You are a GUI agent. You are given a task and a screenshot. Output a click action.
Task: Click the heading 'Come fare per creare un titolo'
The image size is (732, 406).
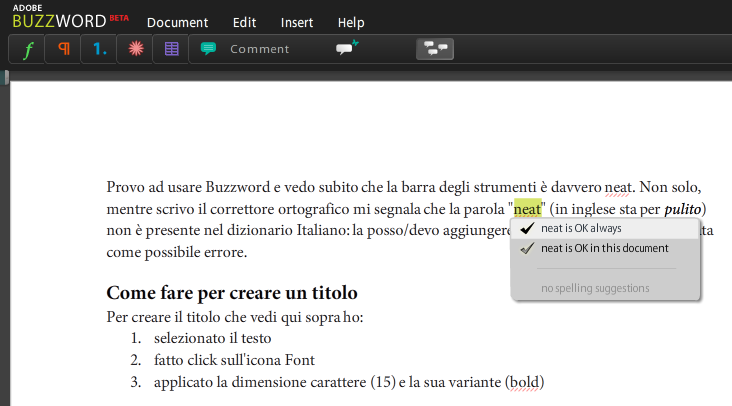pos(231,293)
